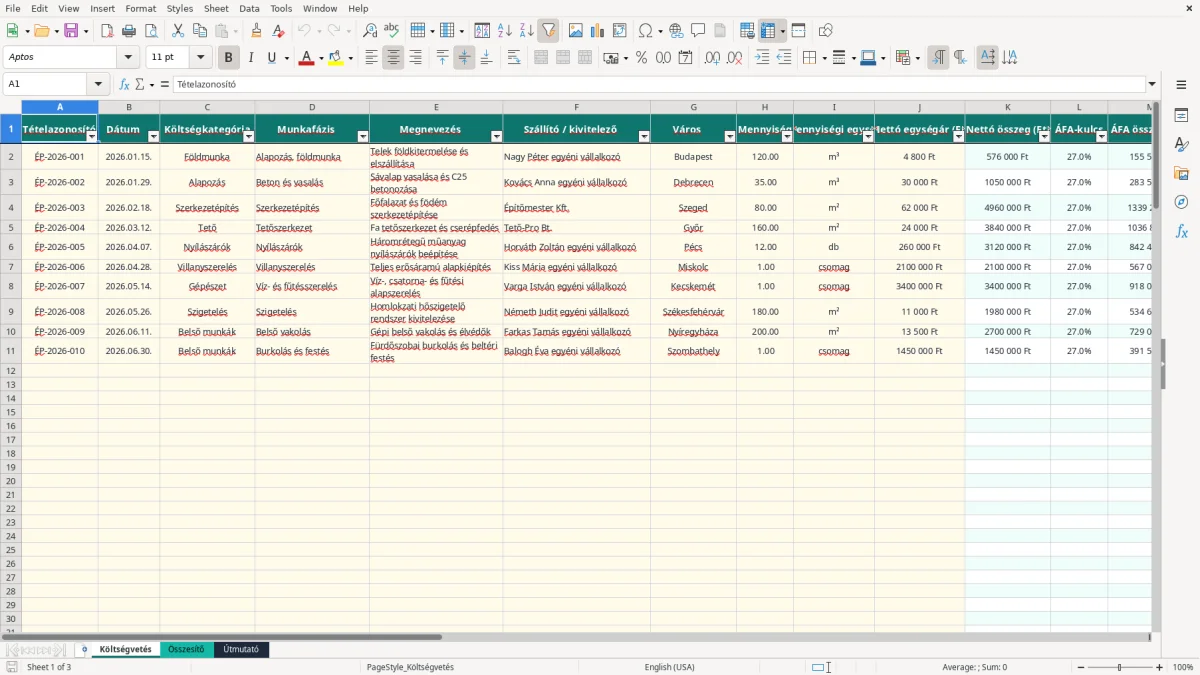Insert hyperlink using the globe icon

(676, 31)
